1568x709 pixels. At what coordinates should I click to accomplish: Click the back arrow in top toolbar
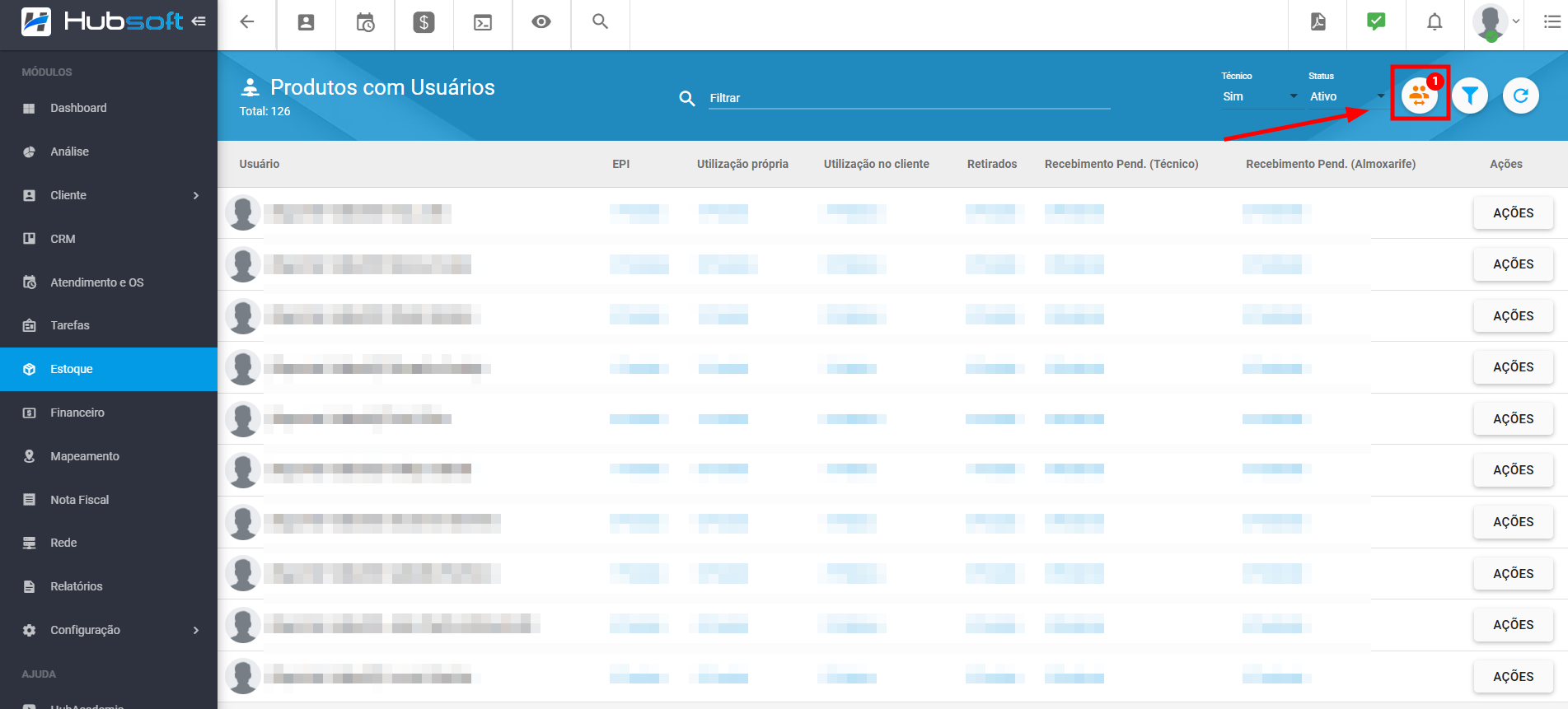246,22
